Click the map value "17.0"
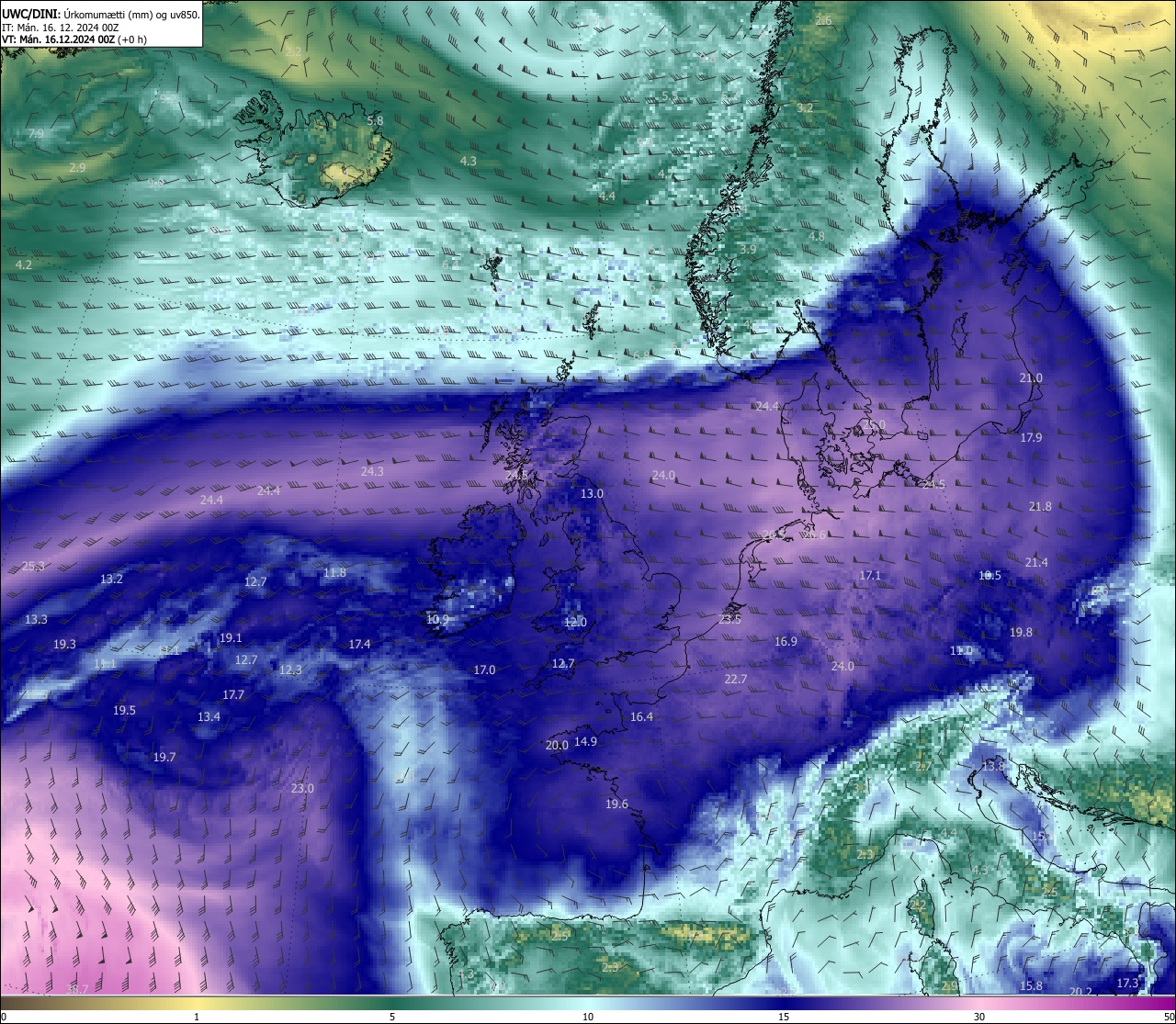1176x1024 pixels. point(484,670)
